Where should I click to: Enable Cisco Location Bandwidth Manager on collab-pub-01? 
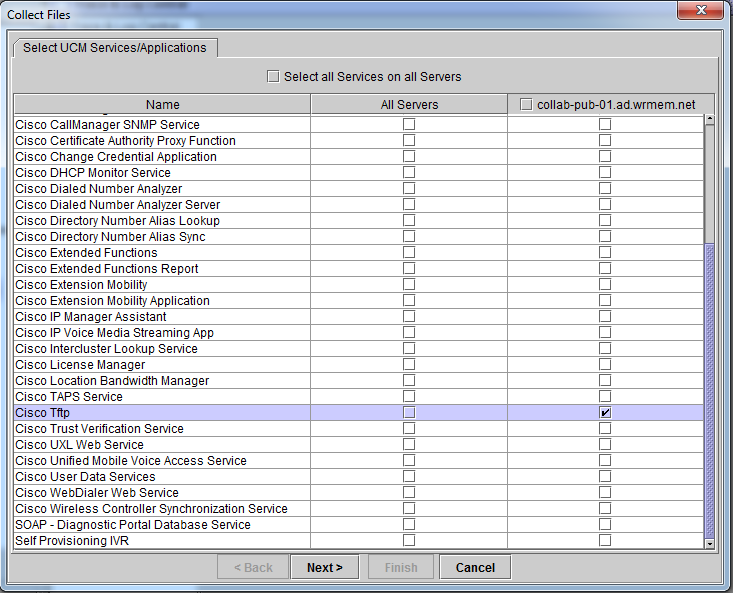605,380
